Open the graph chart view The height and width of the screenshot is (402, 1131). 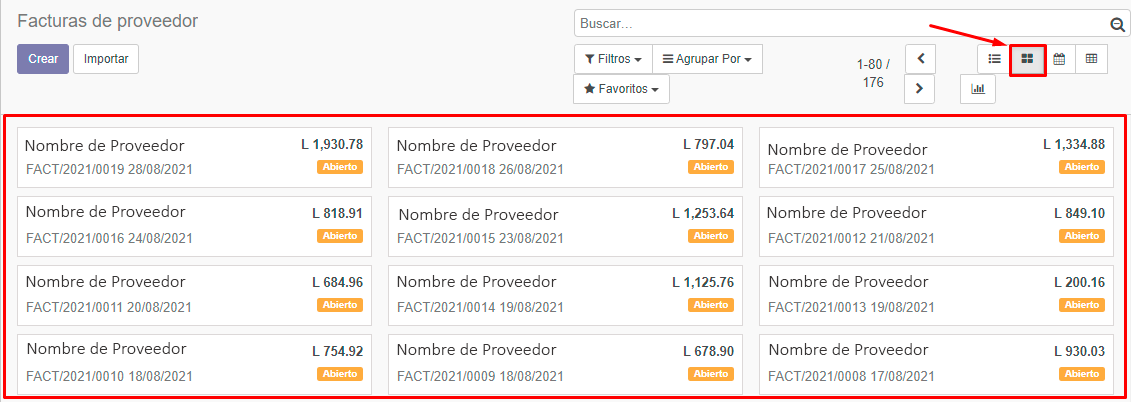click(x=978, y=89)
